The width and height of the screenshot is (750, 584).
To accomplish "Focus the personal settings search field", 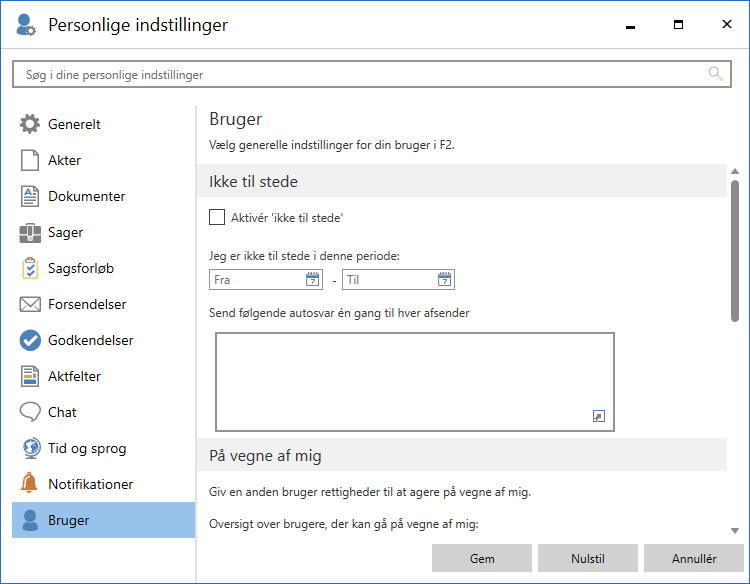I will [x=372, y=74].
